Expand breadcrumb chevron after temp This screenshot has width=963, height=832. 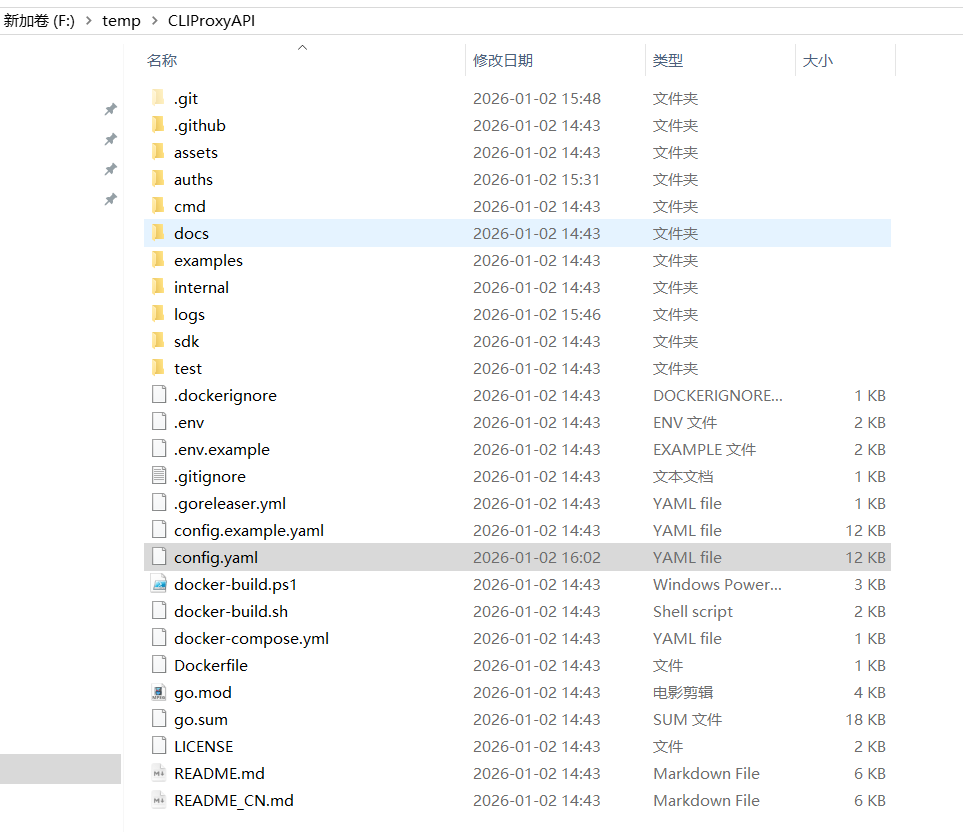click(155, 21)
